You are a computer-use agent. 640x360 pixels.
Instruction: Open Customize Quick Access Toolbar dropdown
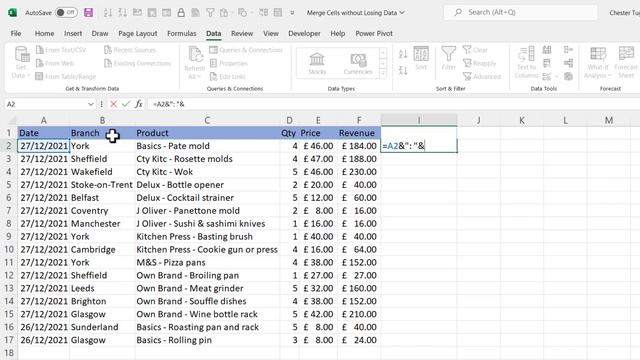click(292, 13)
